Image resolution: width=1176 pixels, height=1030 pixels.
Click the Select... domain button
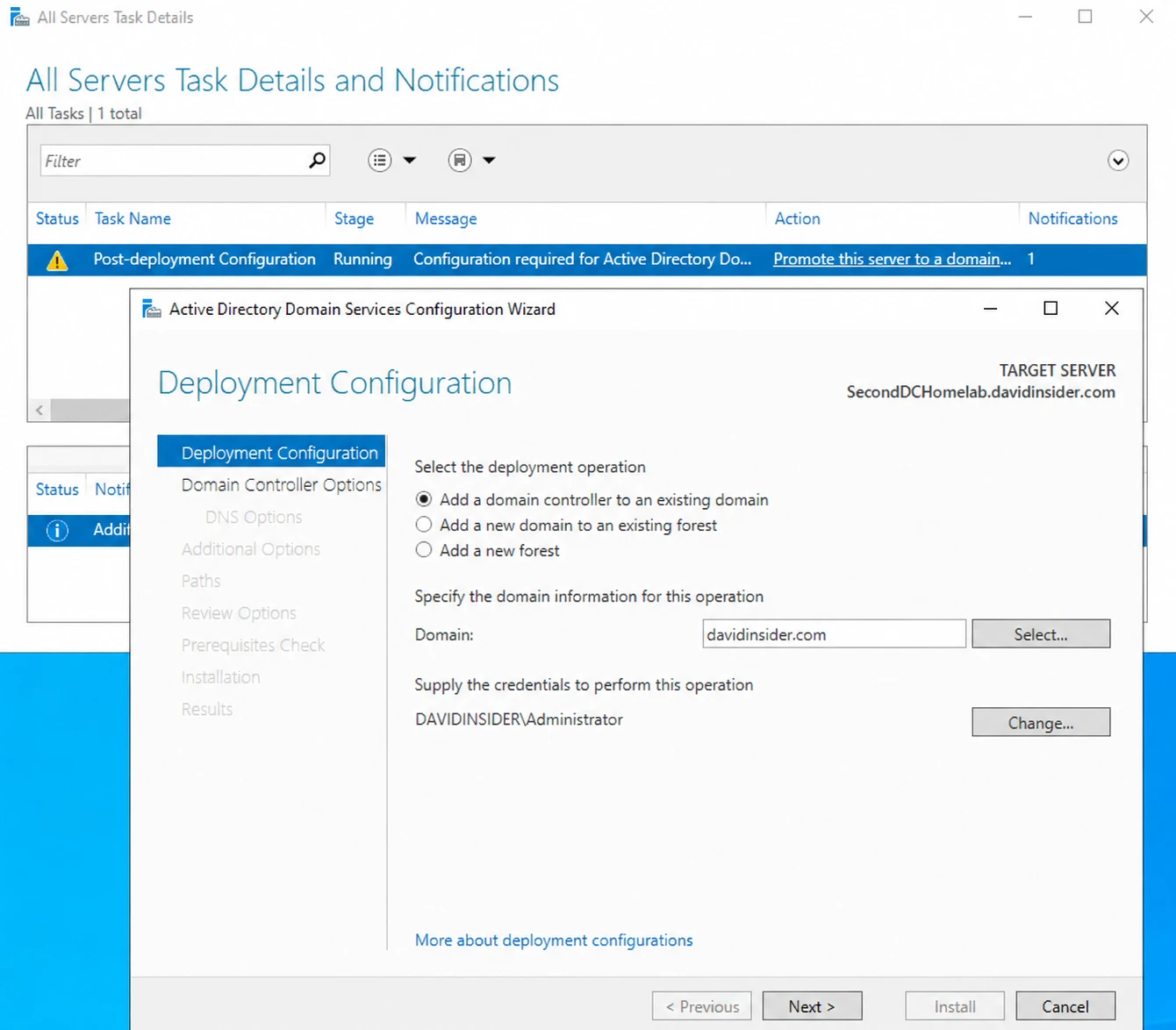point(1041,634)
